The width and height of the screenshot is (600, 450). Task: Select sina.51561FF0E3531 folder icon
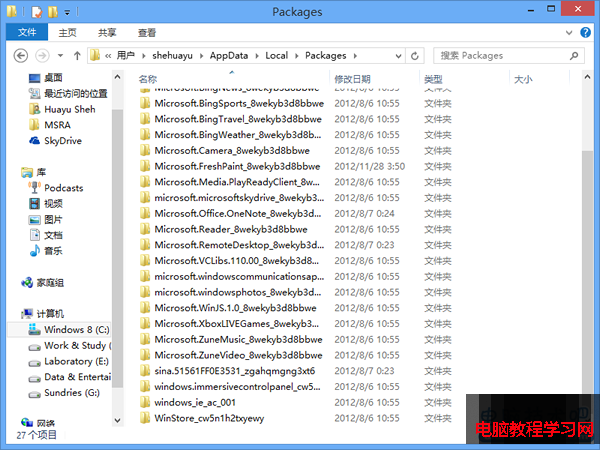point(145,371)
